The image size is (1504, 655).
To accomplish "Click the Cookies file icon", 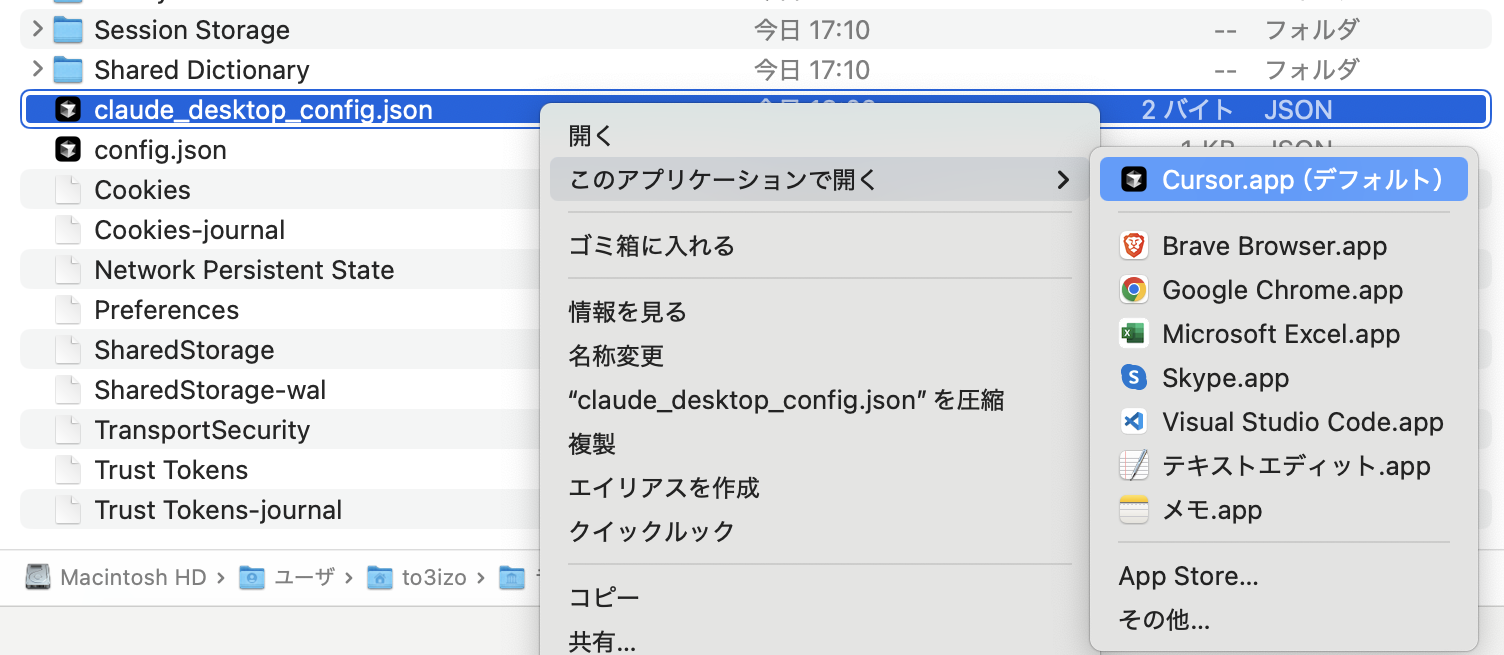I will pos(67,190).
